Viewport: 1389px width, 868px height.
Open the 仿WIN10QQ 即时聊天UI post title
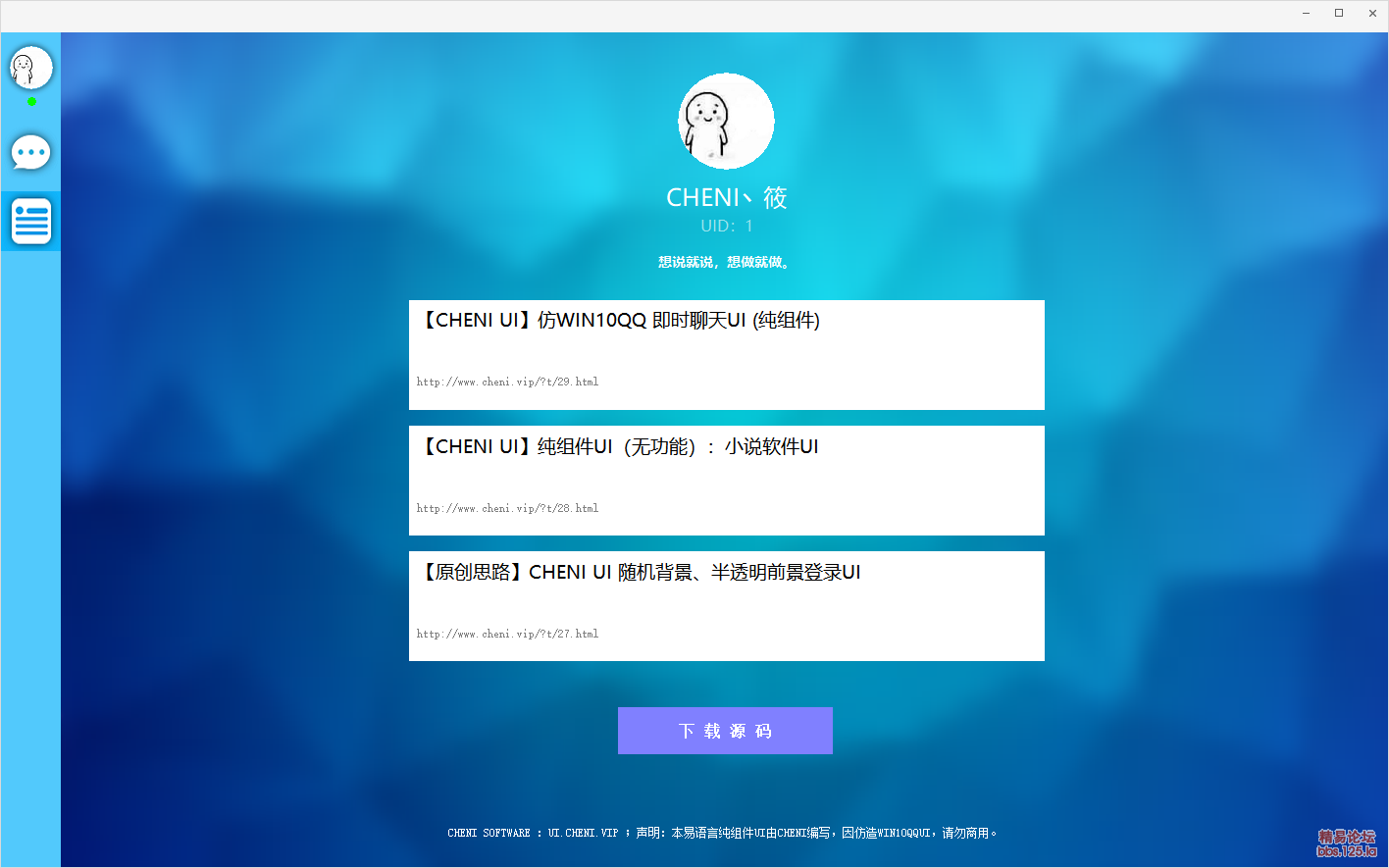click(618, 321)
